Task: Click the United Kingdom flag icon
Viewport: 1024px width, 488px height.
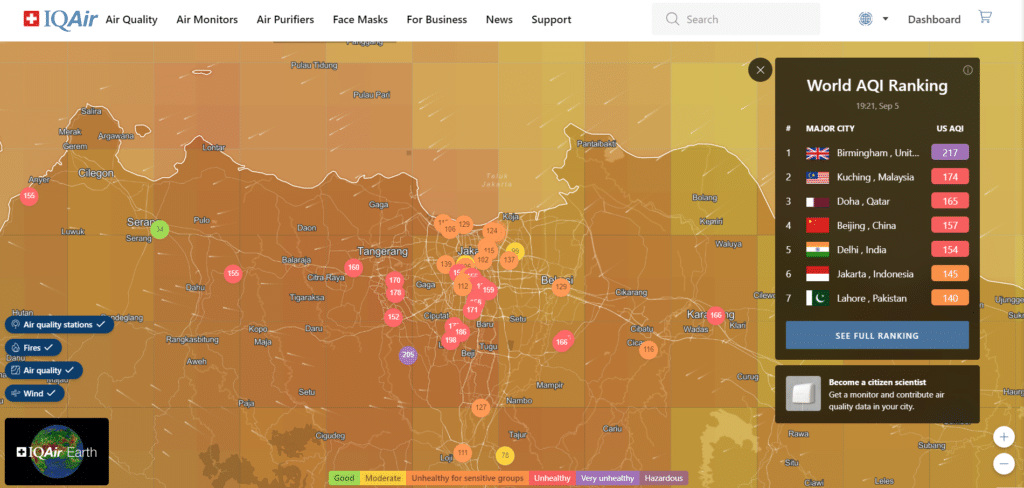Action: (x=818, y=154)
